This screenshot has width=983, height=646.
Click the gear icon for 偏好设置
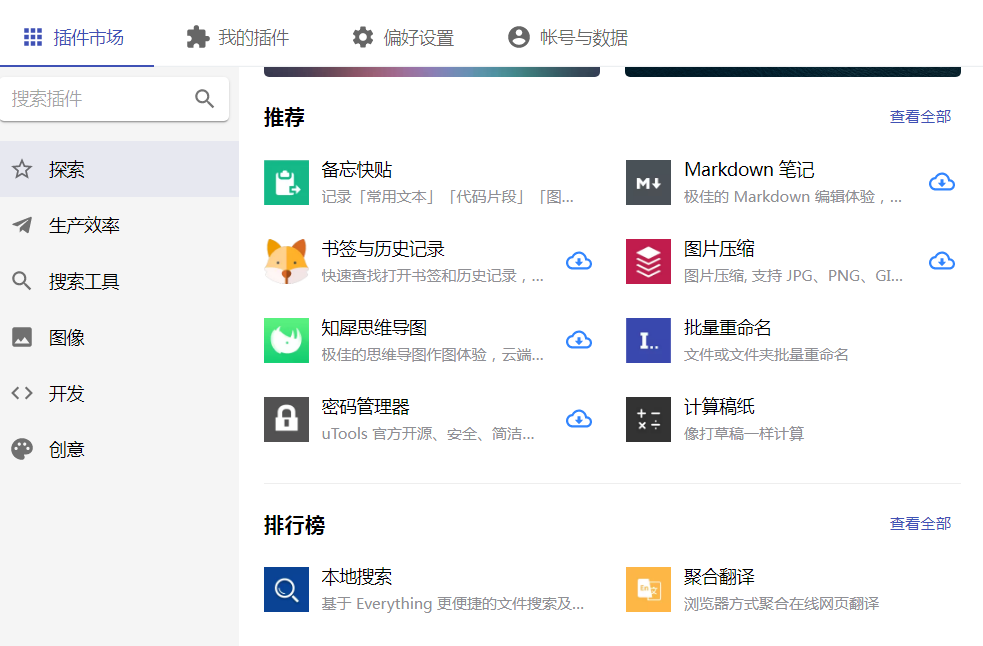[x=362, y=37]
